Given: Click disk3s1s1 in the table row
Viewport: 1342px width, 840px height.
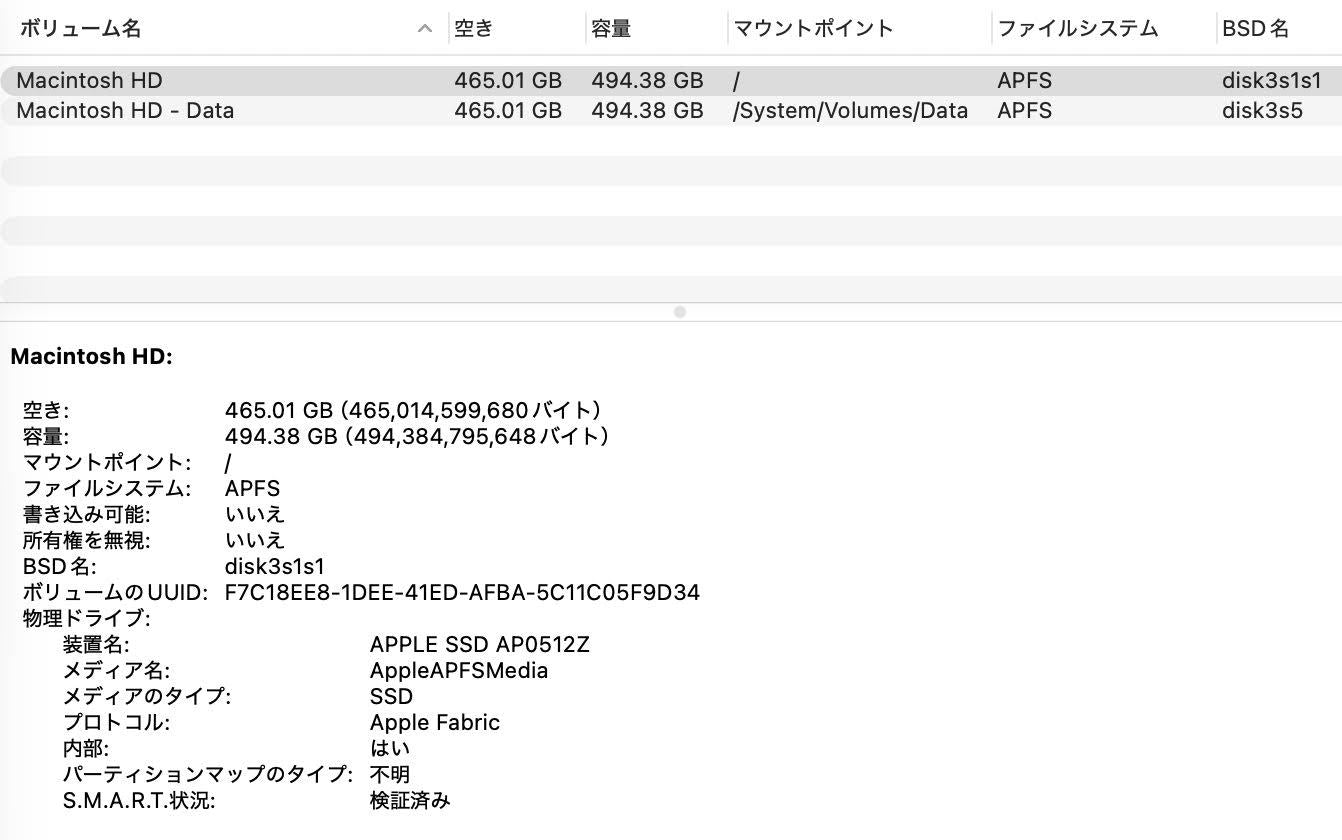Looking at the screenshot, I should (1272, 80).
